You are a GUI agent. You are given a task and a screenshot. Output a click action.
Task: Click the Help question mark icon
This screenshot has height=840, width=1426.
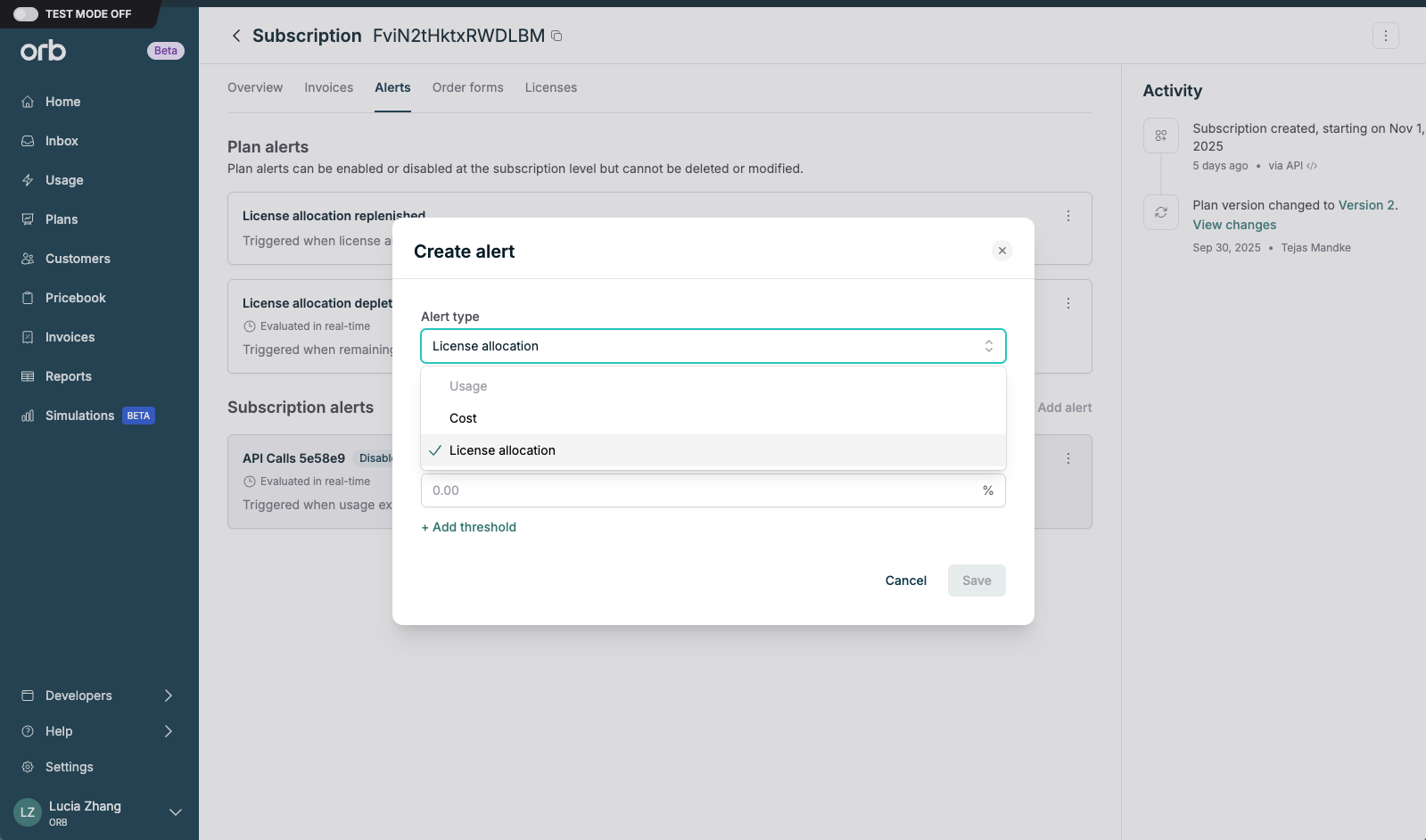coord(28,731)
